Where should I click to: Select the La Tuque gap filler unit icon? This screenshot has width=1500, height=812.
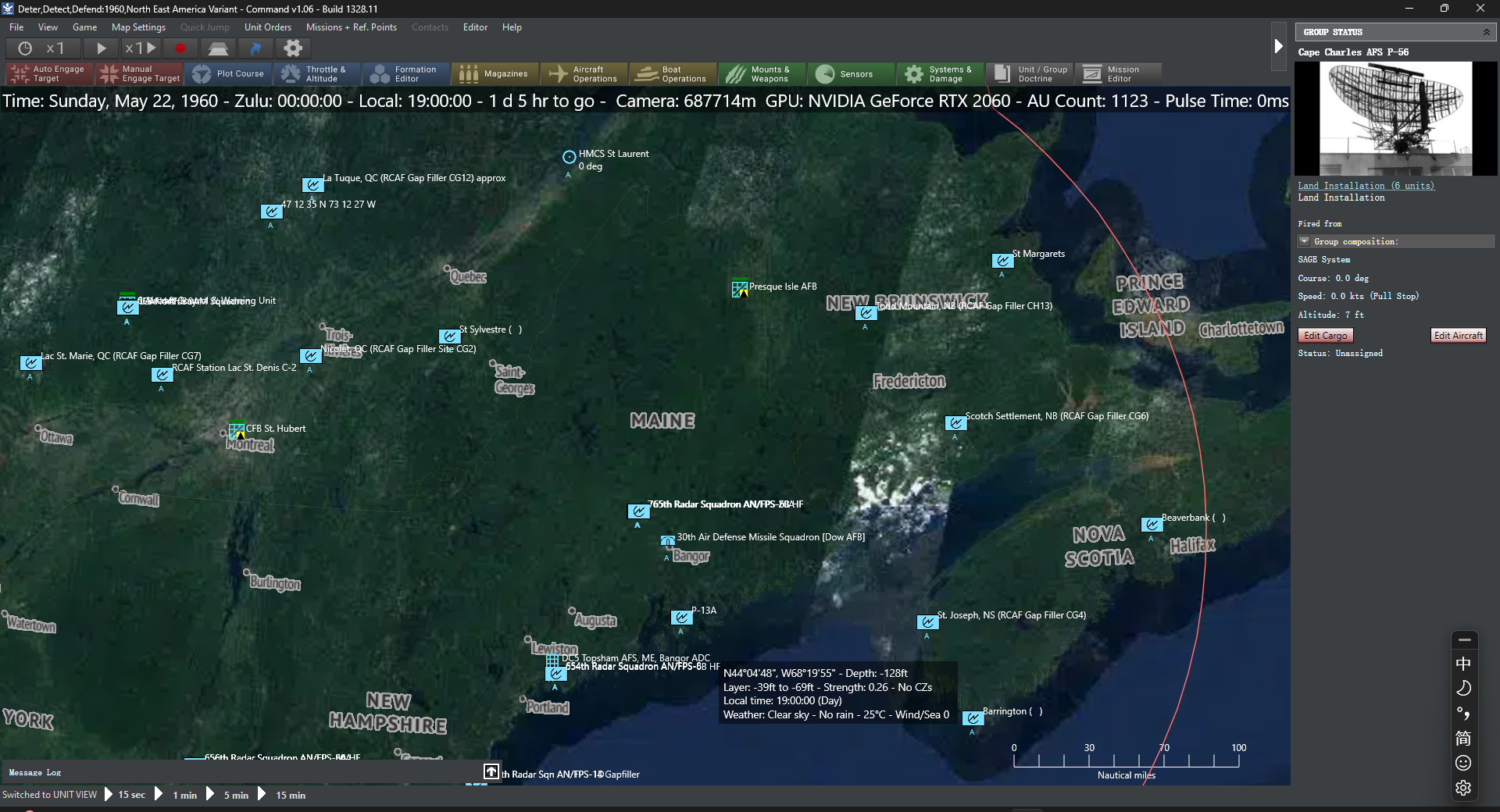coord(312,185)
